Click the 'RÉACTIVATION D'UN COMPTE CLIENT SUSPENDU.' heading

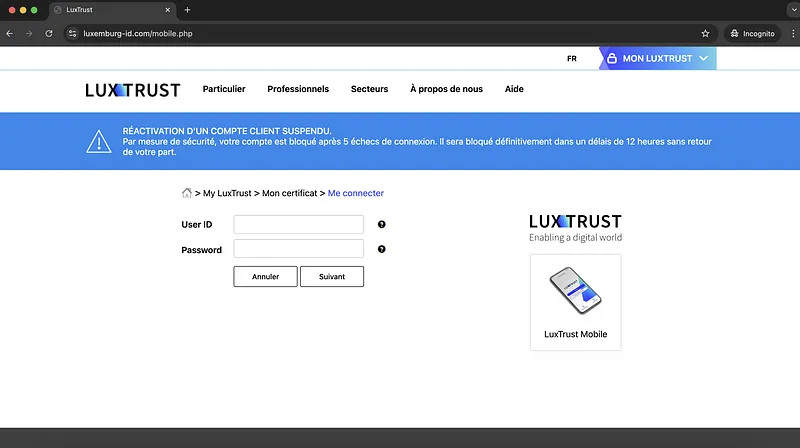(x=227, y=131)
